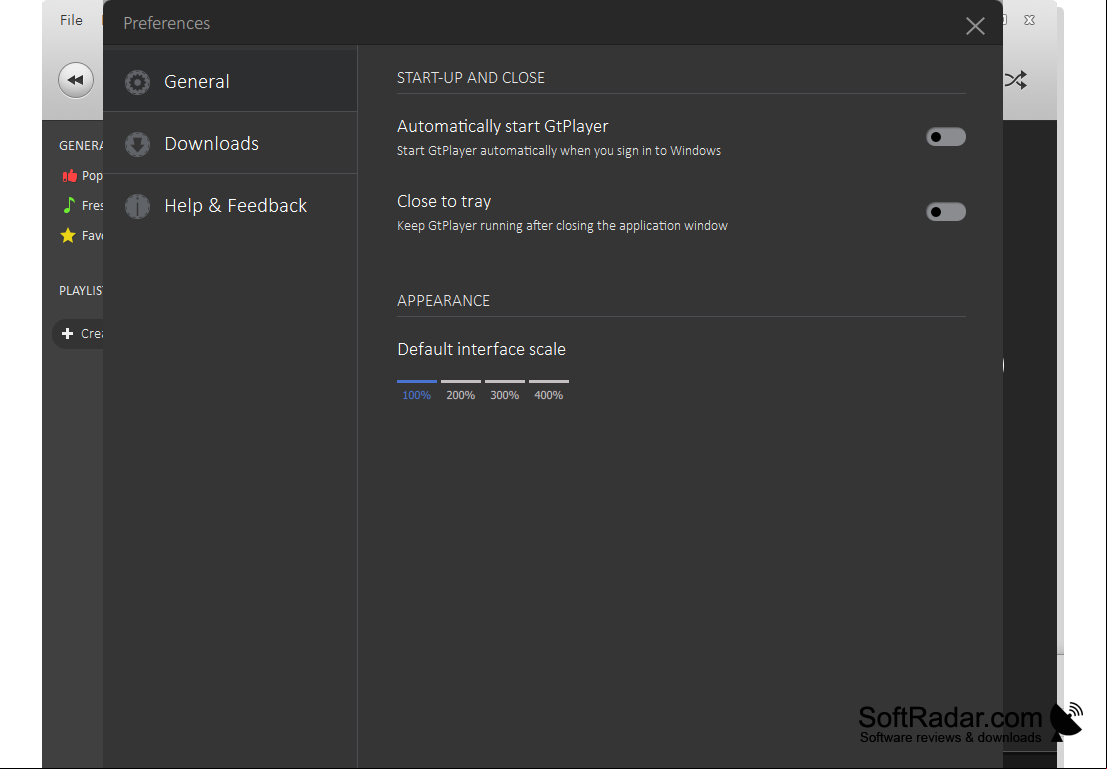Image resolution: width=1107 pixels, height=769 pixels.
Task: Toggle shuffle in the main player window
Action: (1016, 80)
